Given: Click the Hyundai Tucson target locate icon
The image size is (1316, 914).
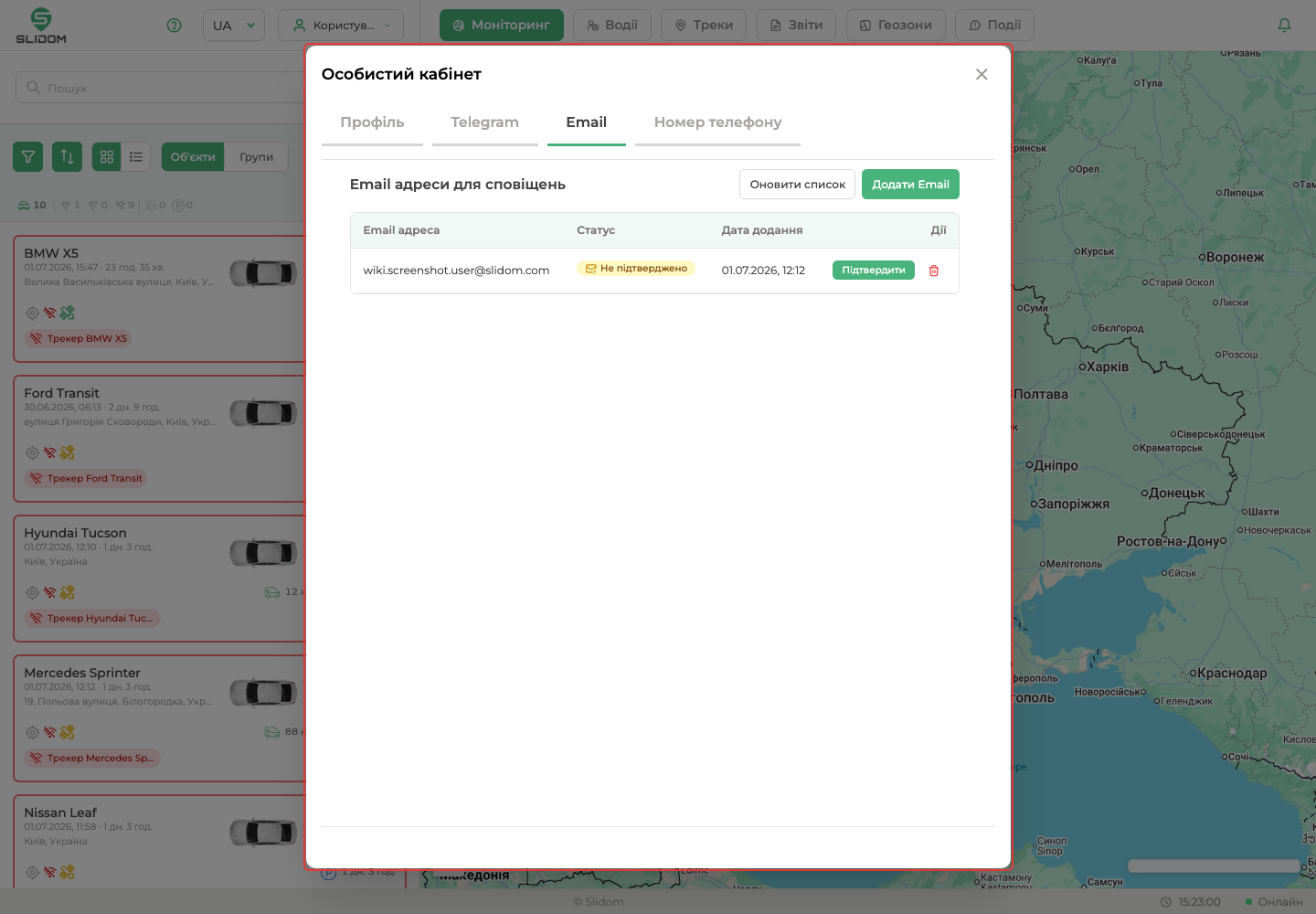Looking at the screenshot, I should (x=32, y=592).
